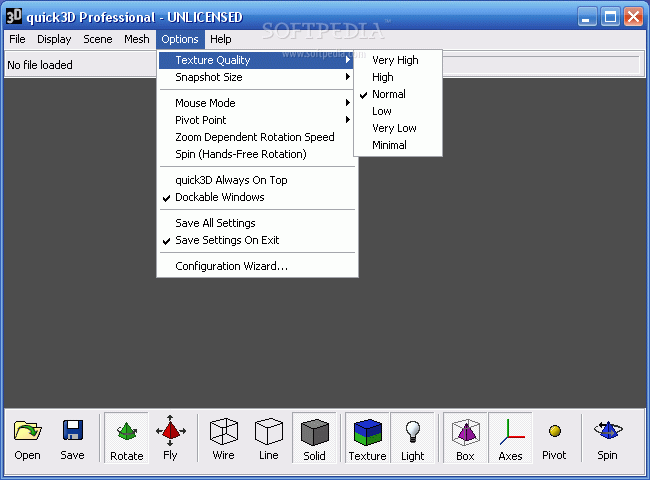Image resolution: width=650 pixels, height=480 pixels.
Task: Open the File menu
Action: coord(17,39)
